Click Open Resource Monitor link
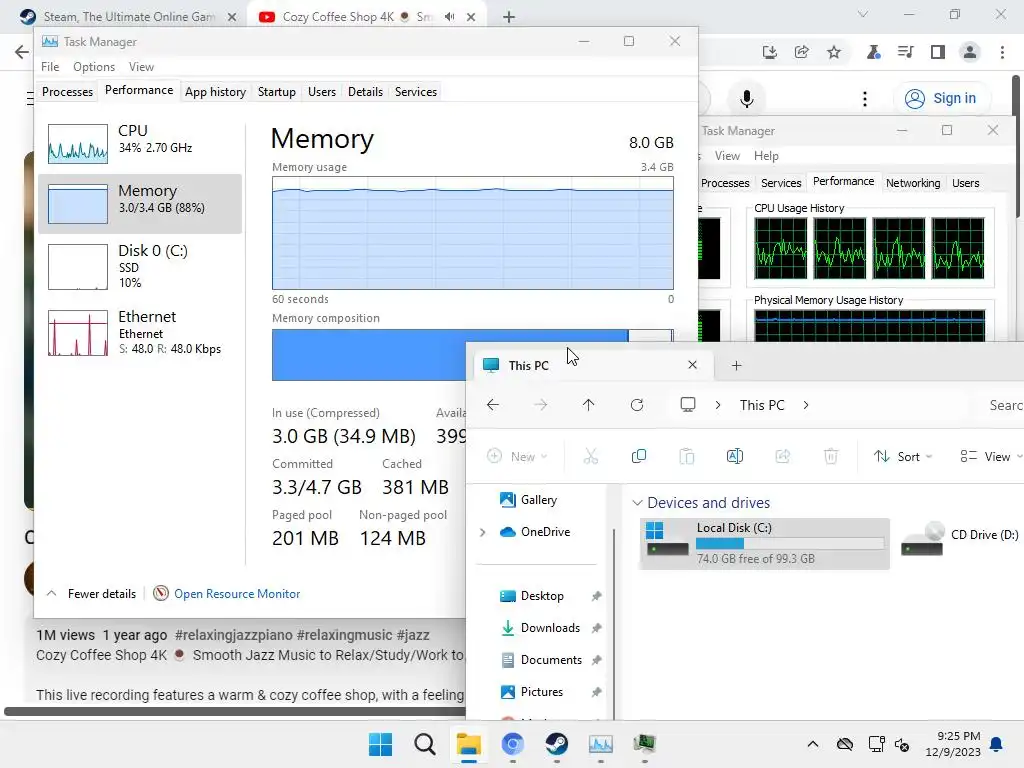The image size is (1024, 768). [x=237, y=594]
